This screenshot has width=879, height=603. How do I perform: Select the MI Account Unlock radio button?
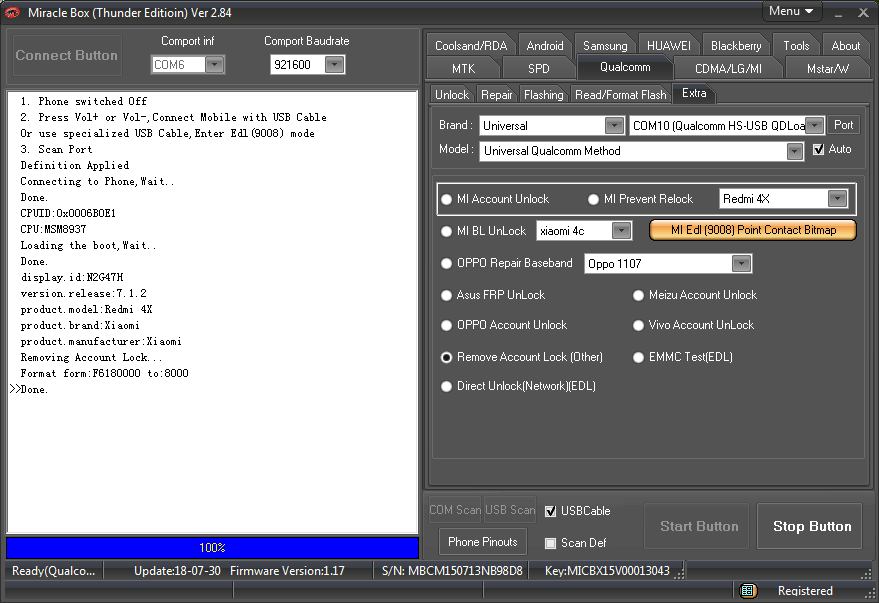point(446,200)
